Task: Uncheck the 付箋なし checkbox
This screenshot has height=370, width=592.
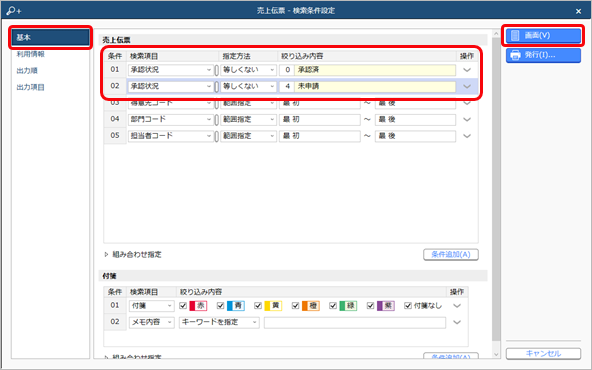Action: tap(408, 306)
